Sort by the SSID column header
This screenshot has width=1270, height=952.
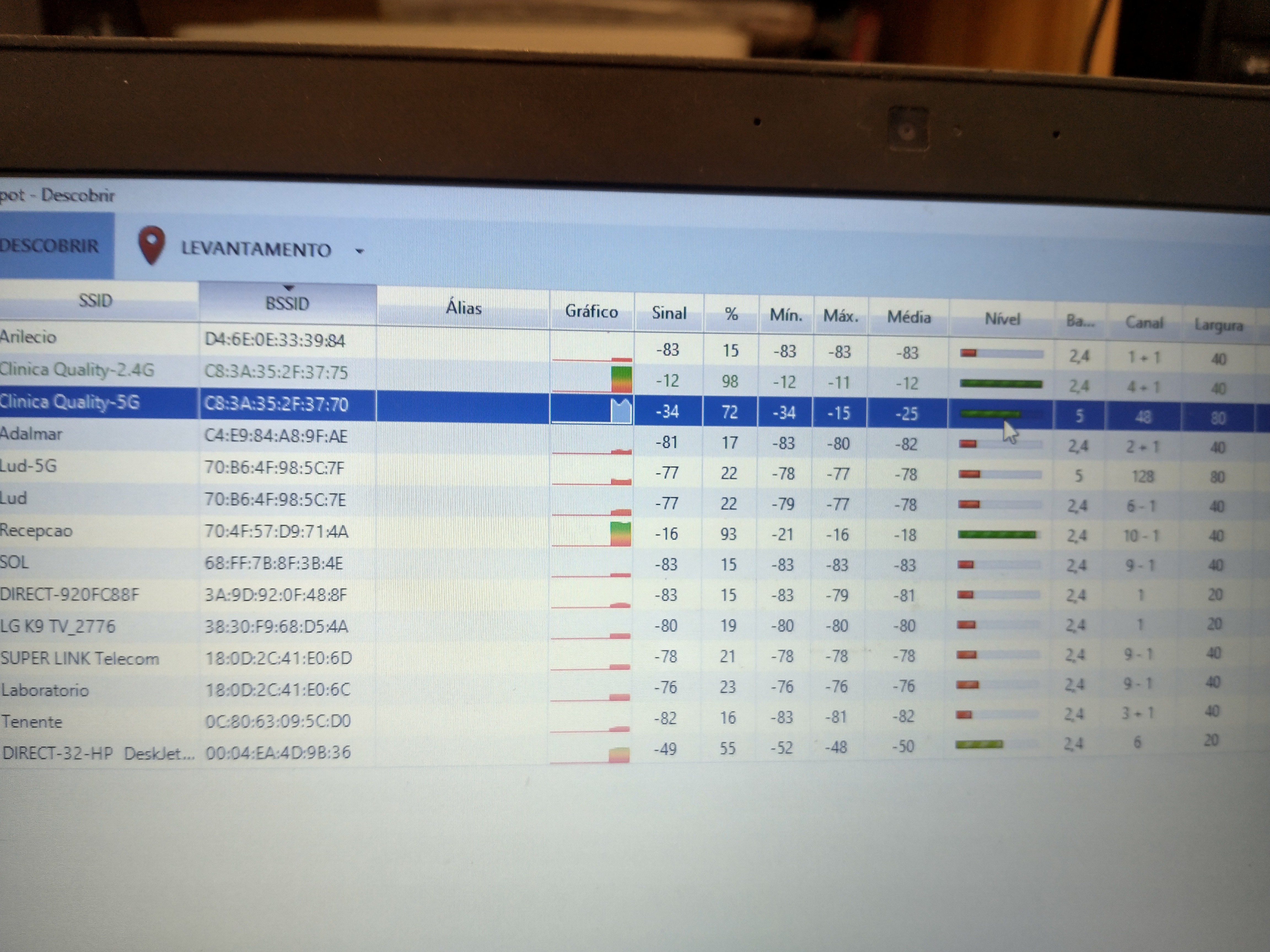[95, 301]
